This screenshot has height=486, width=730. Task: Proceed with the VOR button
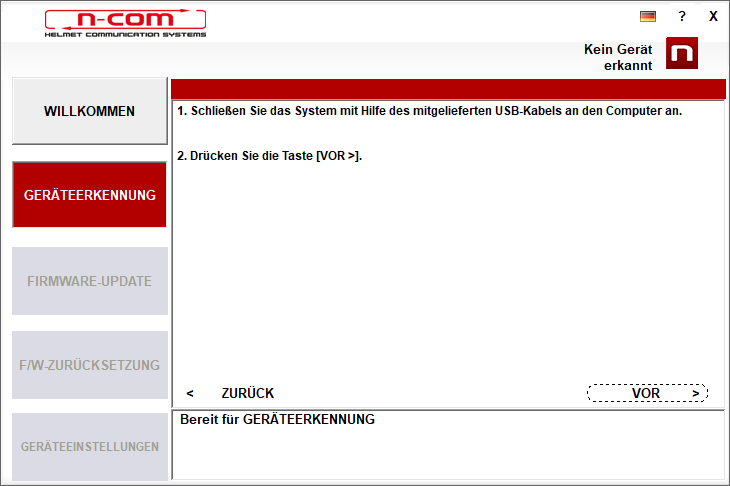coord(647,393)
